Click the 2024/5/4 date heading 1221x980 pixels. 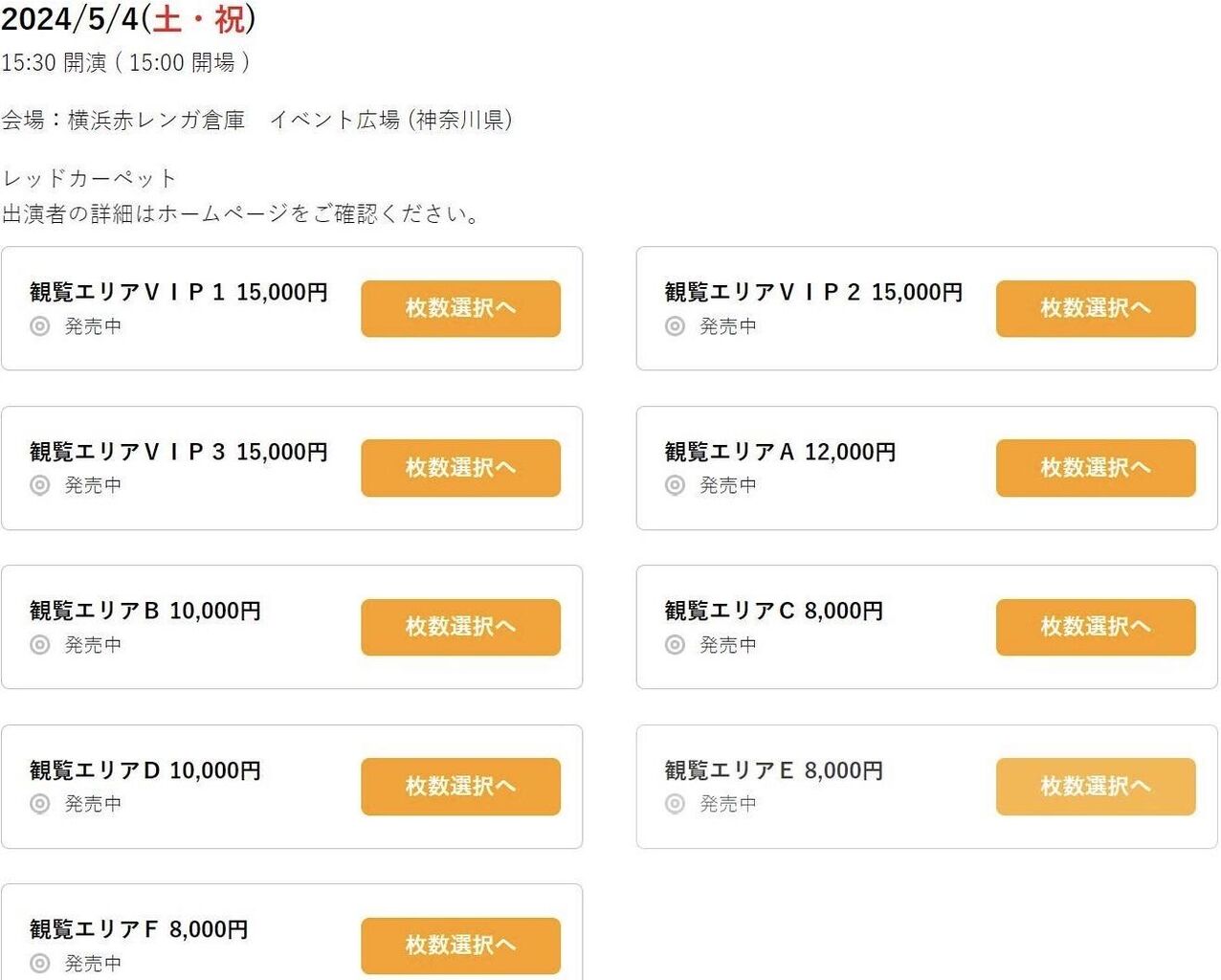tap(128, 19)
